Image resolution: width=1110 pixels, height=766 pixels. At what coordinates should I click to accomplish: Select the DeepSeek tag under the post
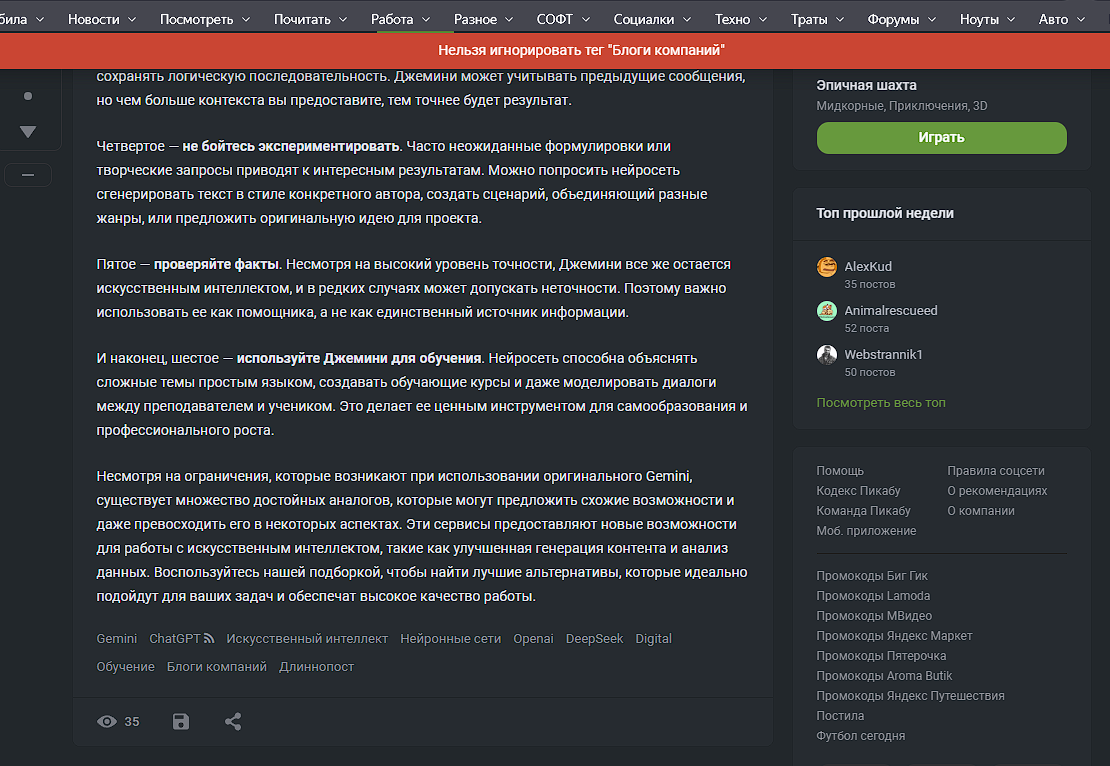click(594, 639)
